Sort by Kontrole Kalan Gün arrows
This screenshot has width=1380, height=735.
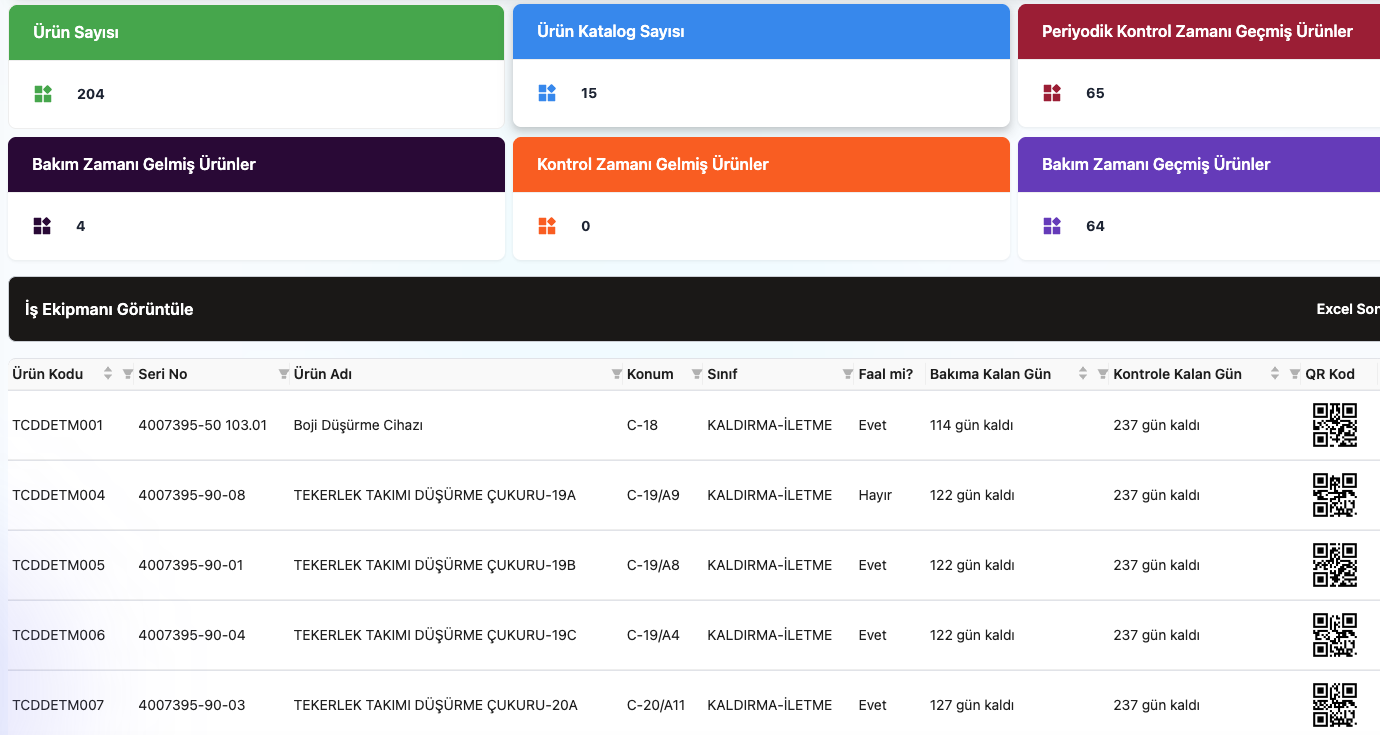click(x=1275, y=374)
